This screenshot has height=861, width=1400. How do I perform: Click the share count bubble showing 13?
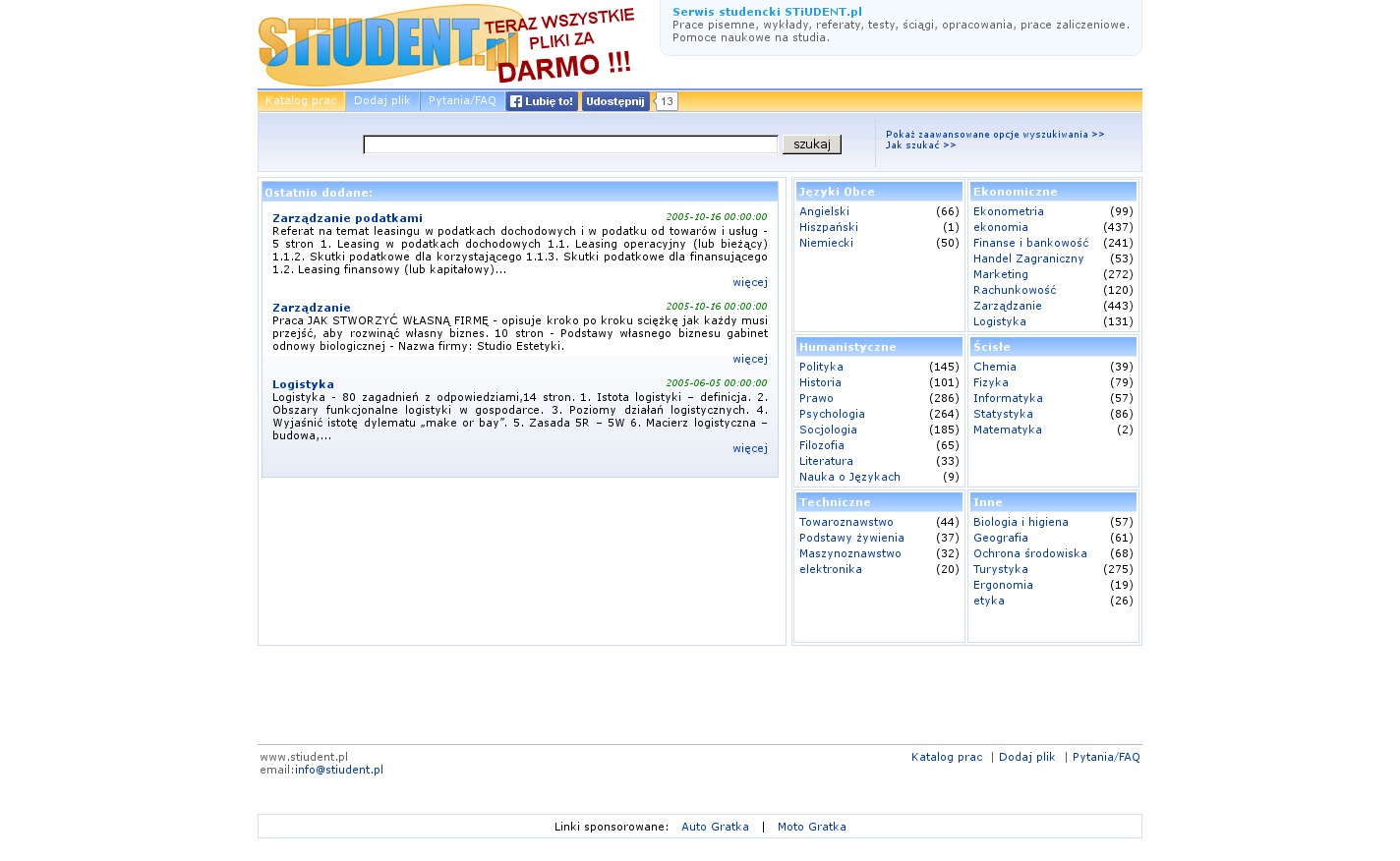pyautogui.click(x=667, y=101)
